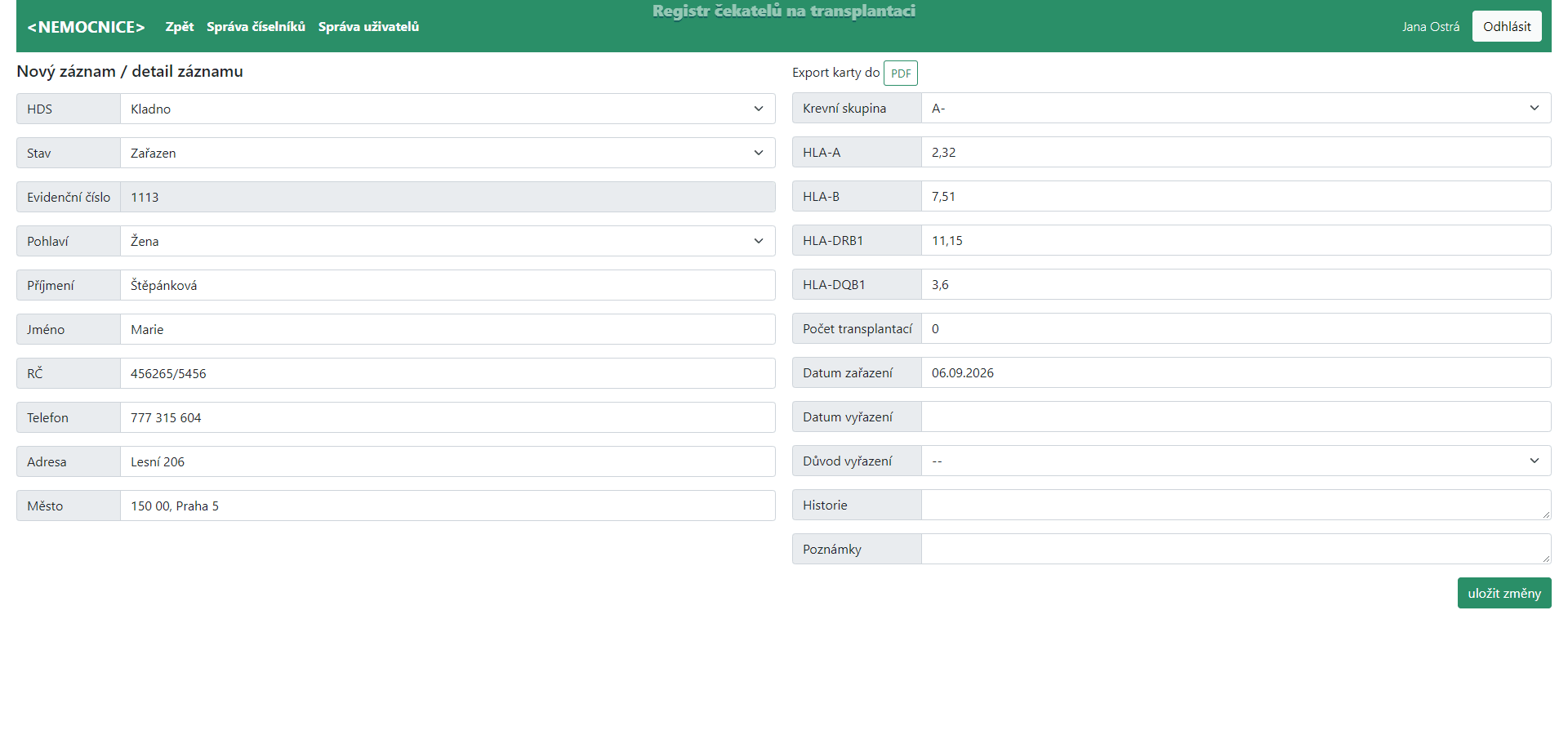The width and height of the screenshot is (1568, 744).
Task: Click the user name Jana Ostrá
Action: (x=1431, y=27)
